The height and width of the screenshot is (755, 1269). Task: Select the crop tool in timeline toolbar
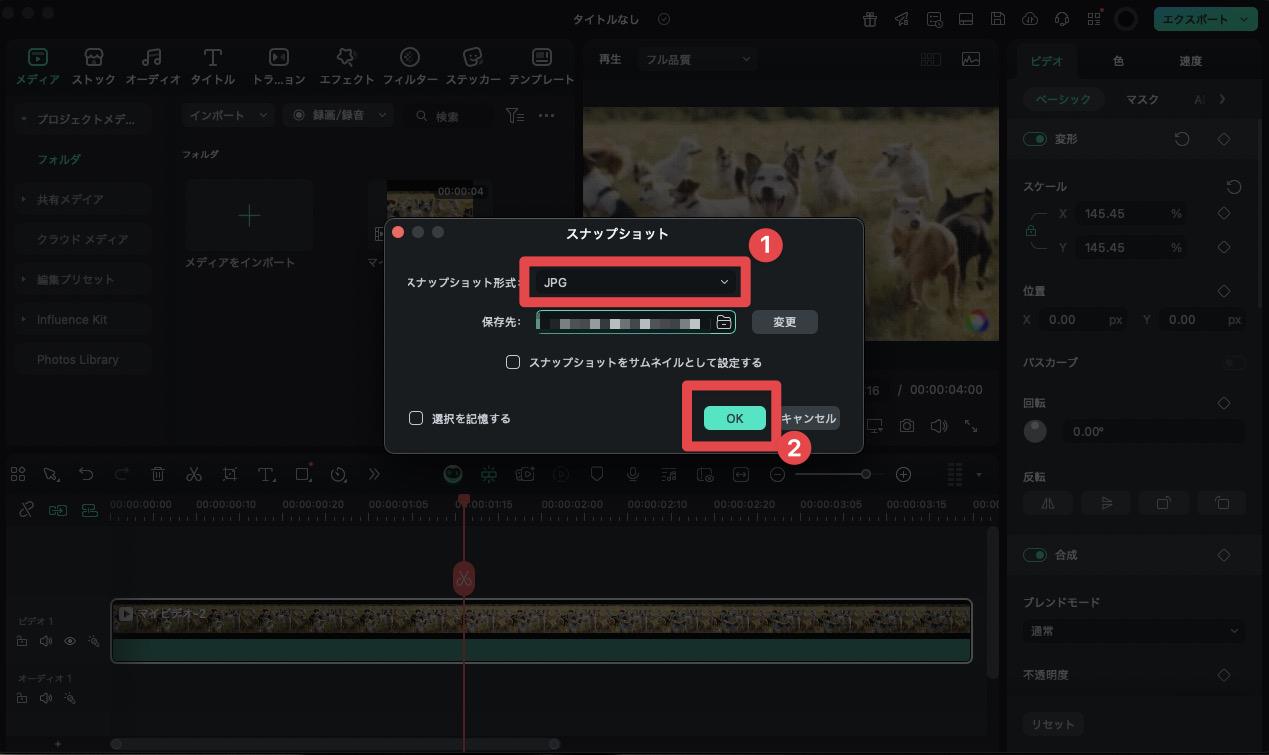coord(230,474)
